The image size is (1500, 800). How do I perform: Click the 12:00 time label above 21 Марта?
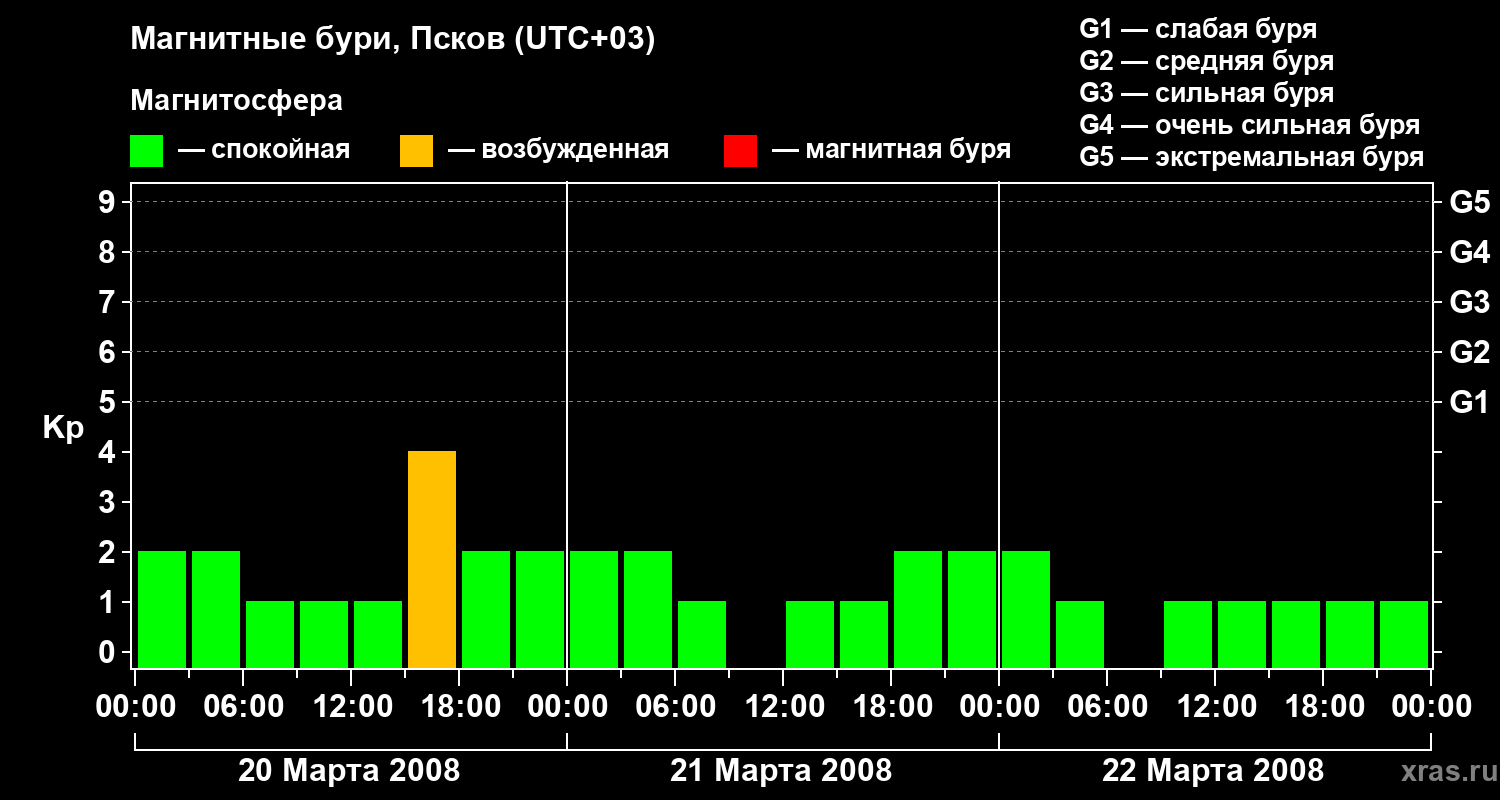783,707
